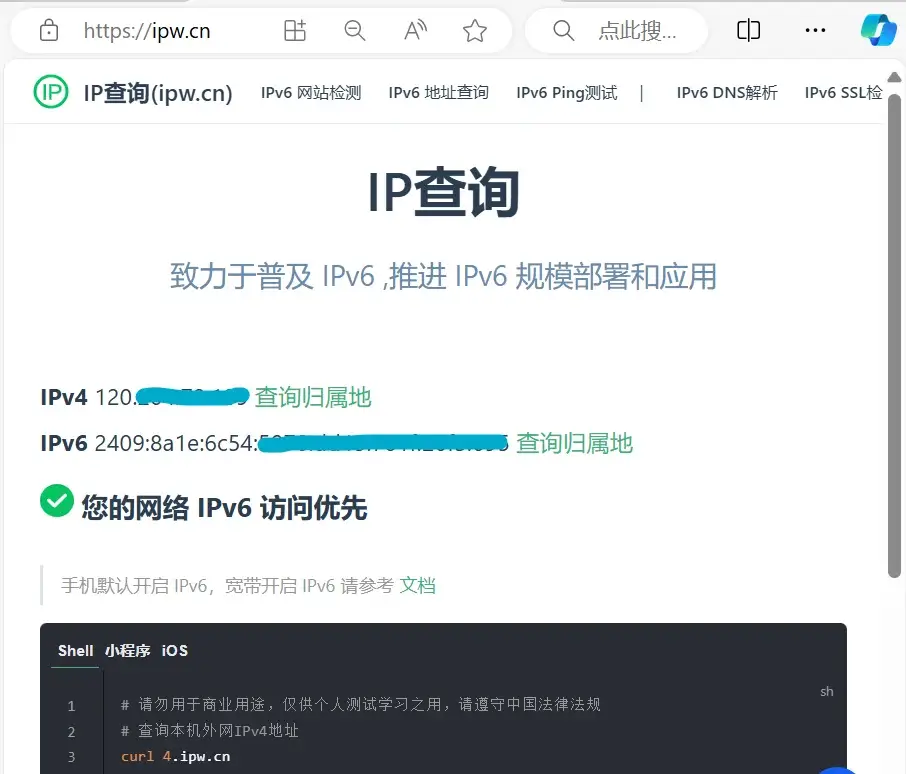Click the page vertical scrollbar
Viewport: 906px width, 774px height.
point(895,330)
